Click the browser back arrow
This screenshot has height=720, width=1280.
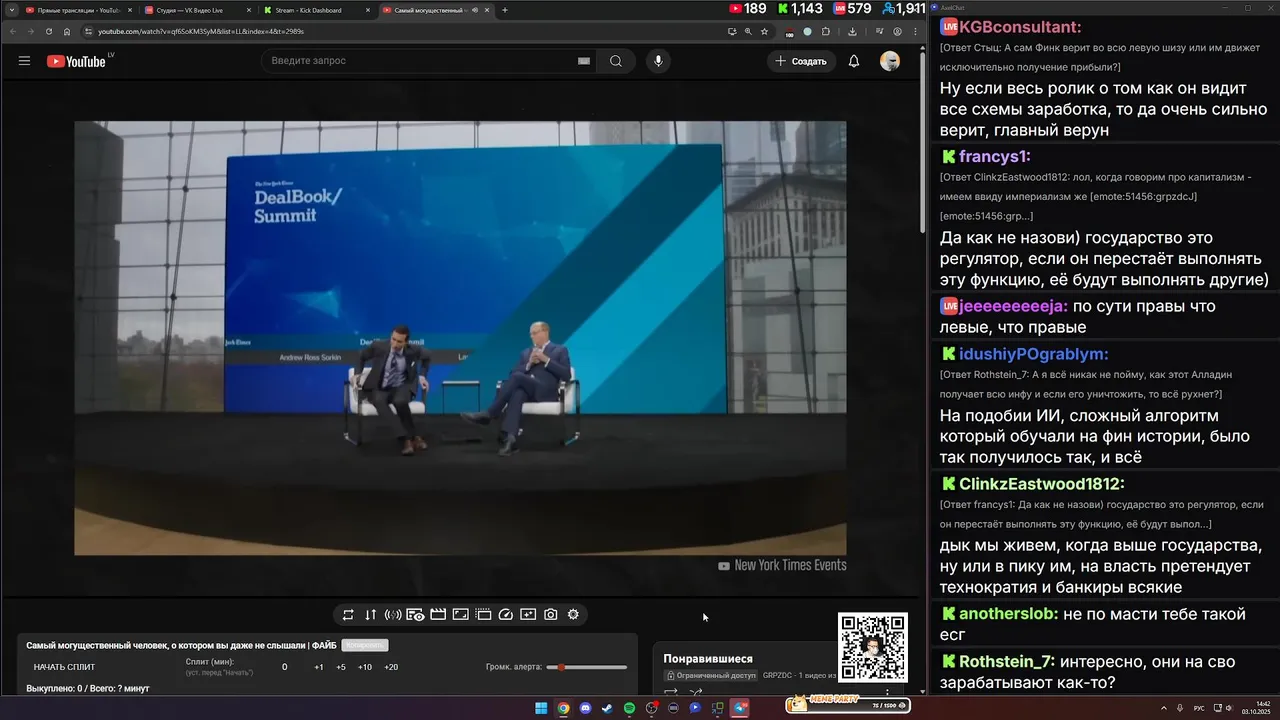click(13, 31)
